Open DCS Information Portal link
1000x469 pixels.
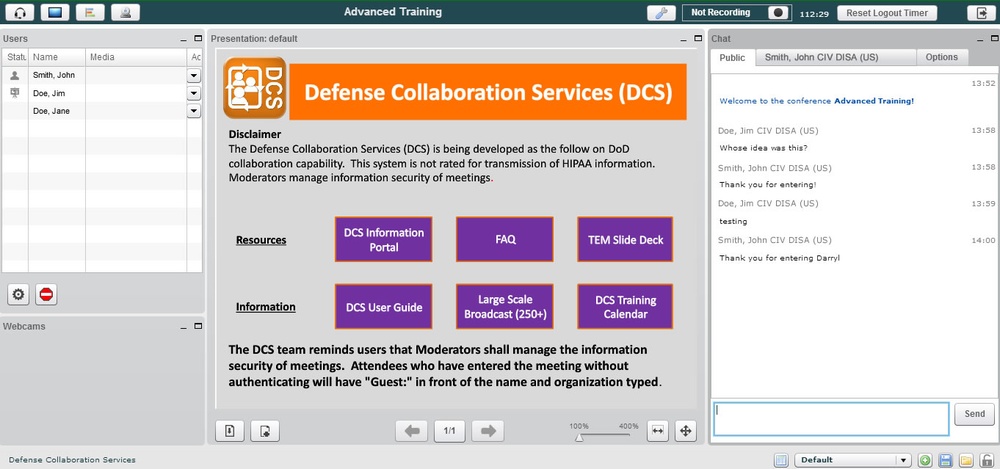point(383,239)
